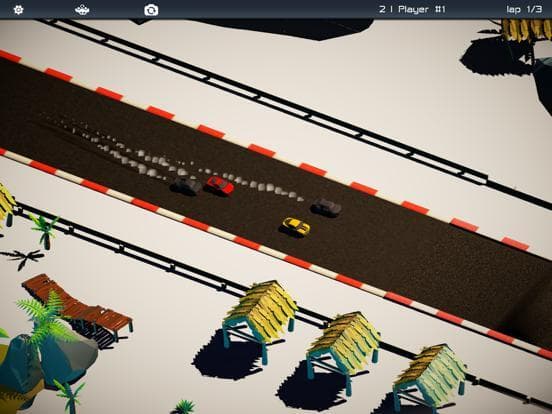Select the yellow race car
The image size is (552, 414).
click(x=296, y=226)
